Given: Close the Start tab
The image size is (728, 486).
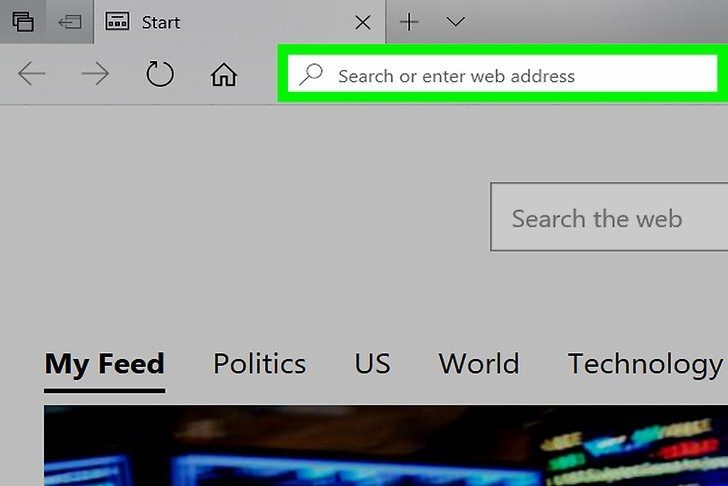Looking at the screenshot, I should coord(363,22).
